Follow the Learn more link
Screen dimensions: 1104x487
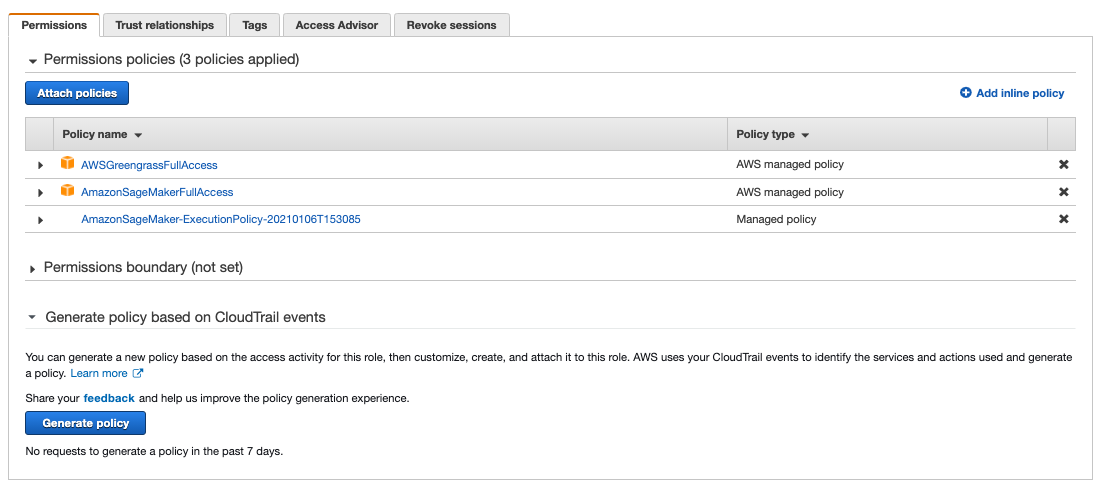coord(99,373)
